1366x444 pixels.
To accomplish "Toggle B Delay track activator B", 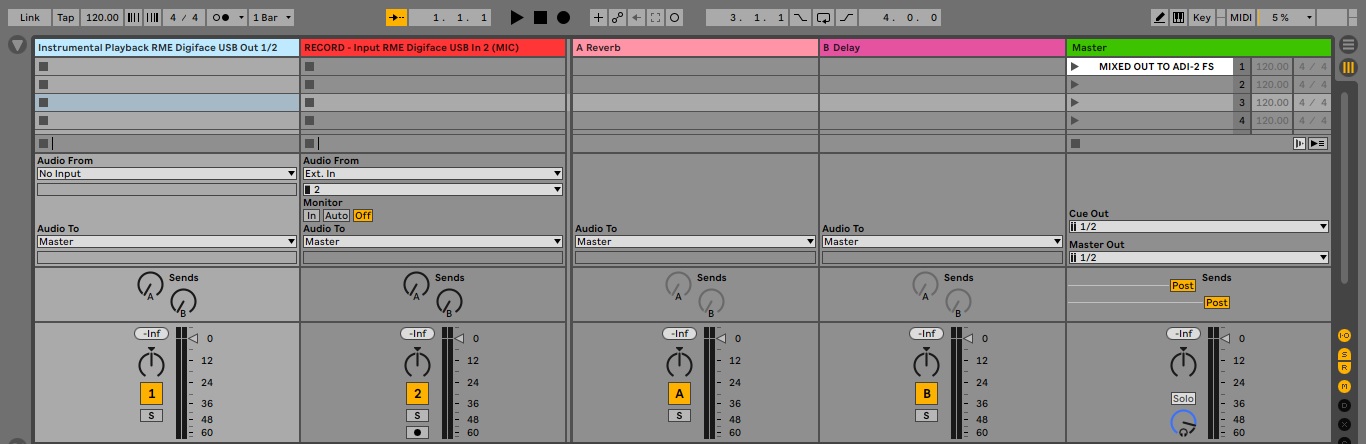I will 926,393.
